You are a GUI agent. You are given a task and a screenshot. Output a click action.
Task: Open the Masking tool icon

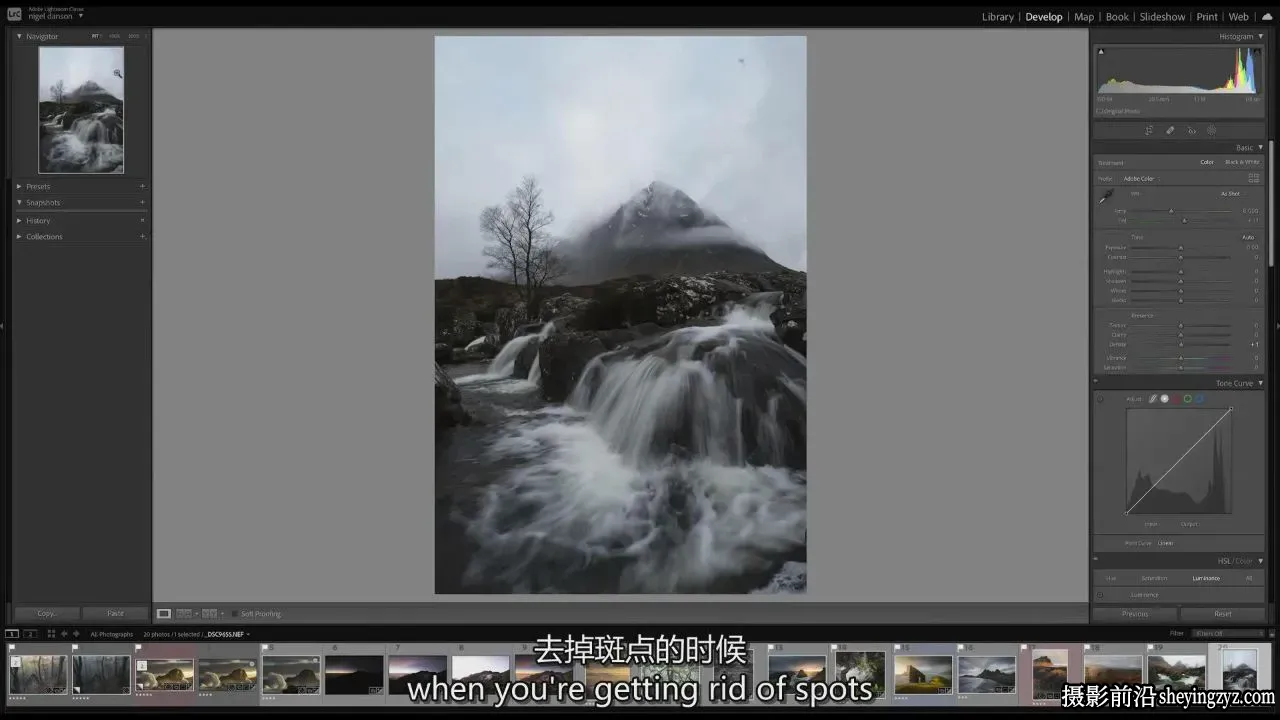click(1212, 130)
